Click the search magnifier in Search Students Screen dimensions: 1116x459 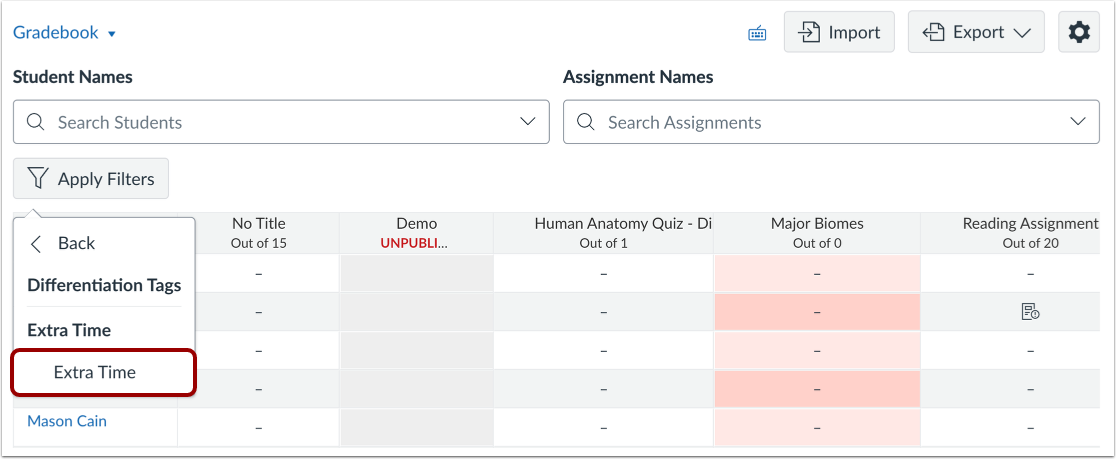coord(35,122)
